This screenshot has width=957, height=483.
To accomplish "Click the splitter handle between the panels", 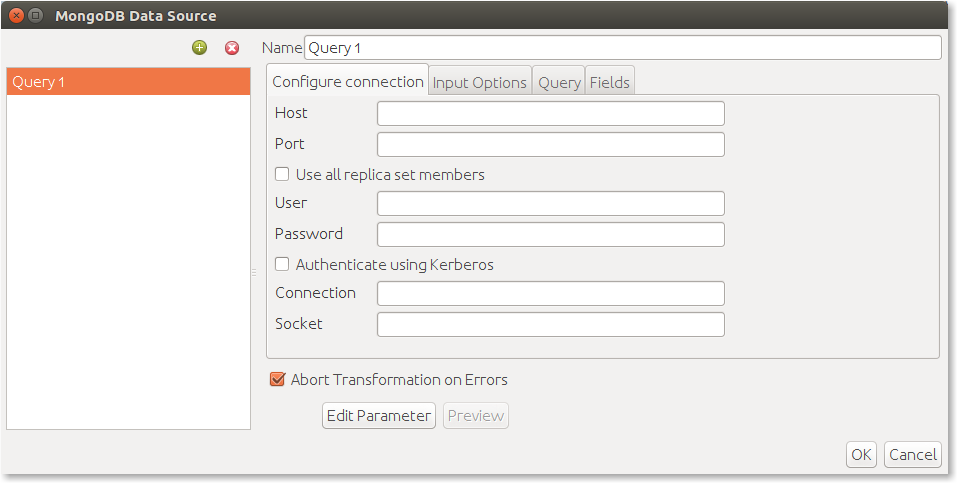I will [x=254, y=273].
